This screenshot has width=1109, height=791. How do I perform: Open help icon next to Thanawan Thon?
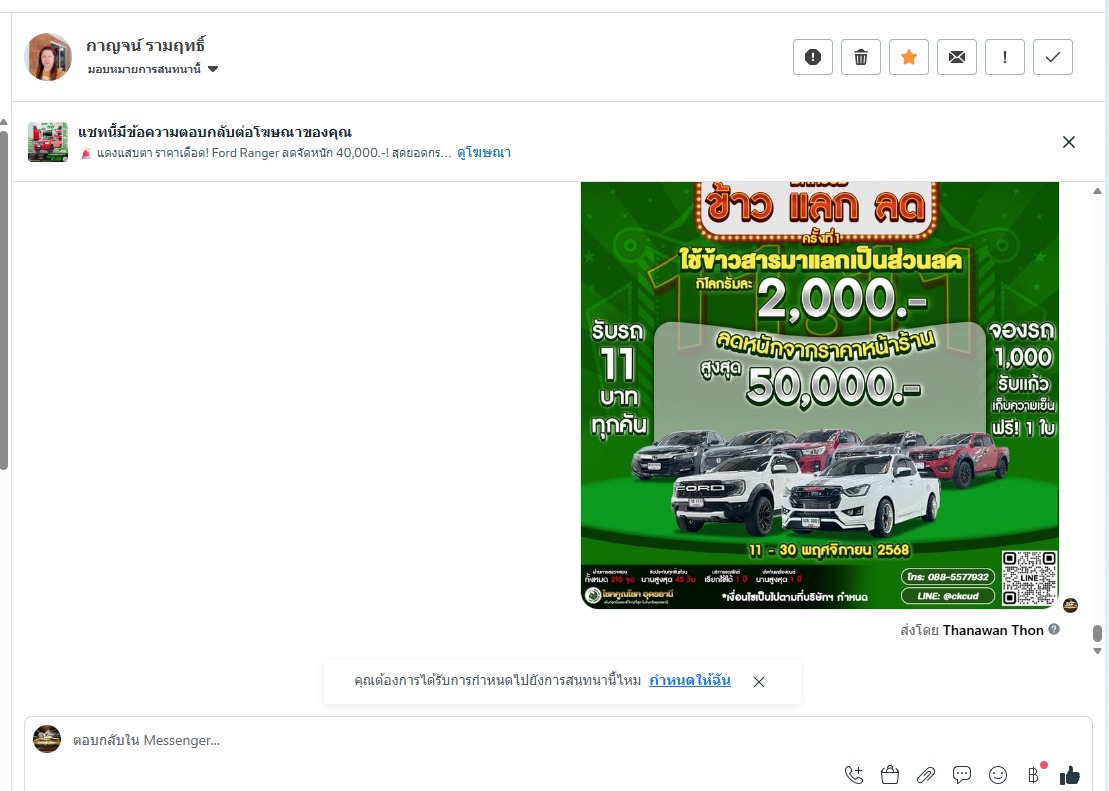[x=1054, y=629]
